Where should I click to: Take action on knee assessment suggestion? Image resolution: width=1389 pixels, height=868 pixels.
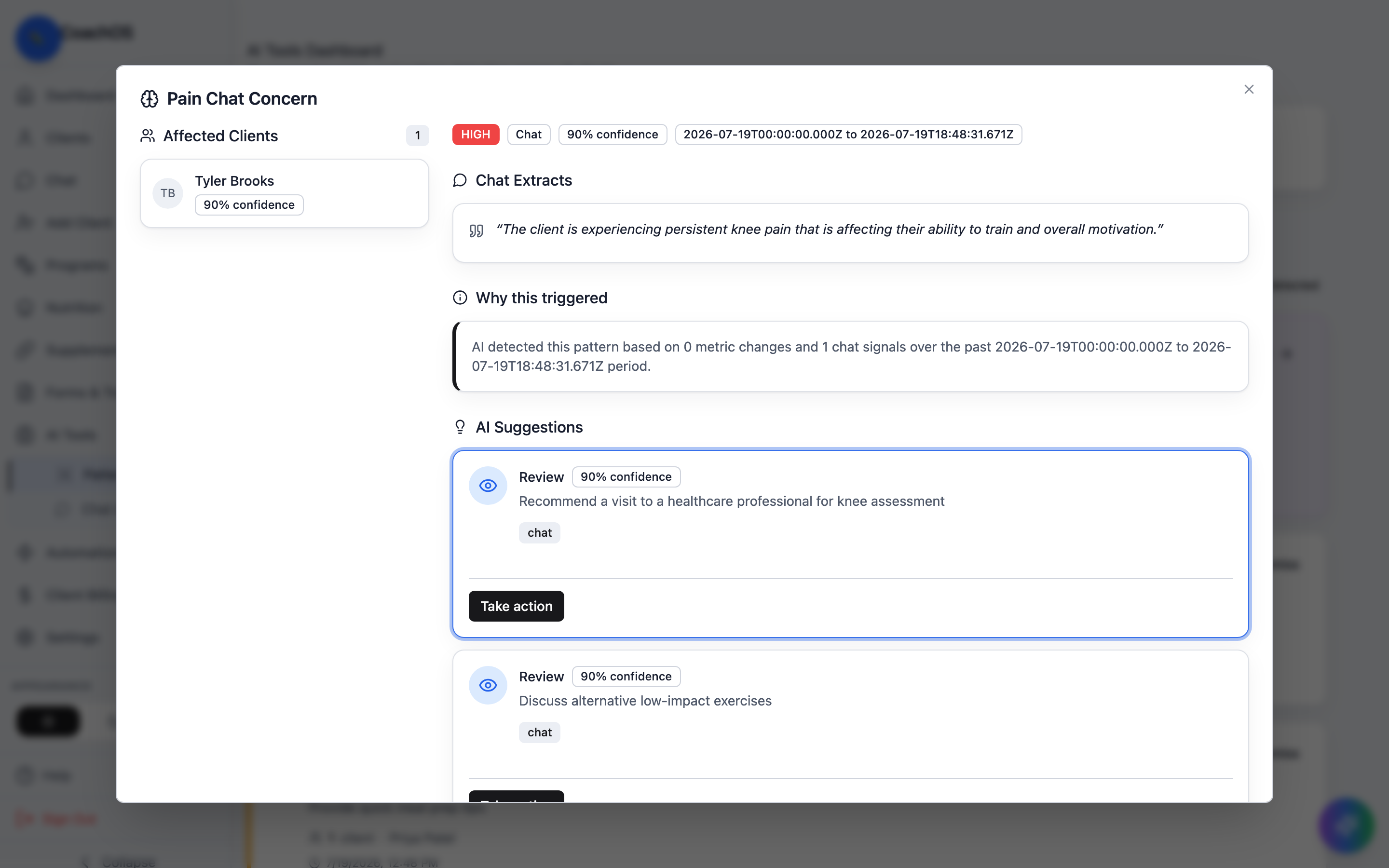coord(516,606)
